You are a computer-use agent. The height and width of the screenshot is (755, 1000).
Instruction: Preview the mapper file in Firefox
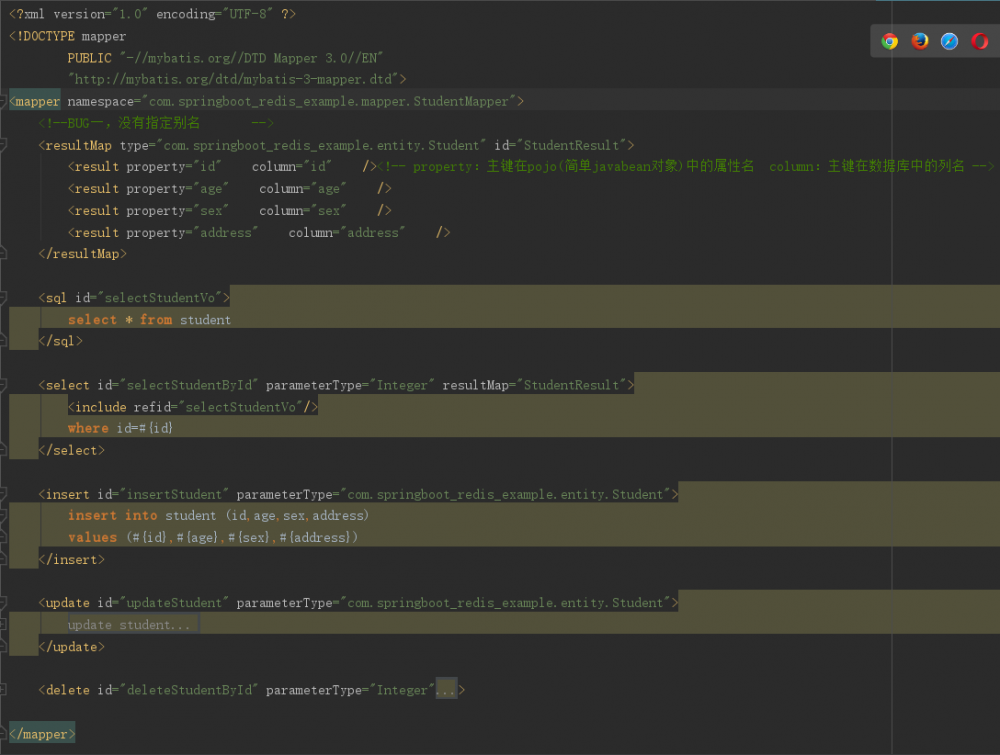(x=919, y=41)
